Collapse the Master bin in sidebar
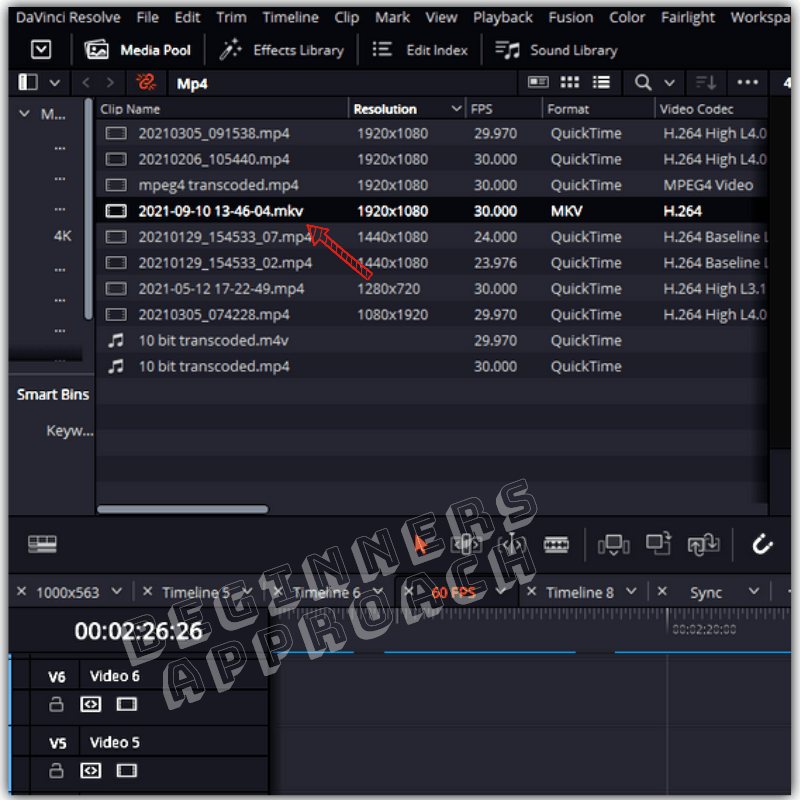Viewport: 800px width, 800px height. [x=23, y=114]
